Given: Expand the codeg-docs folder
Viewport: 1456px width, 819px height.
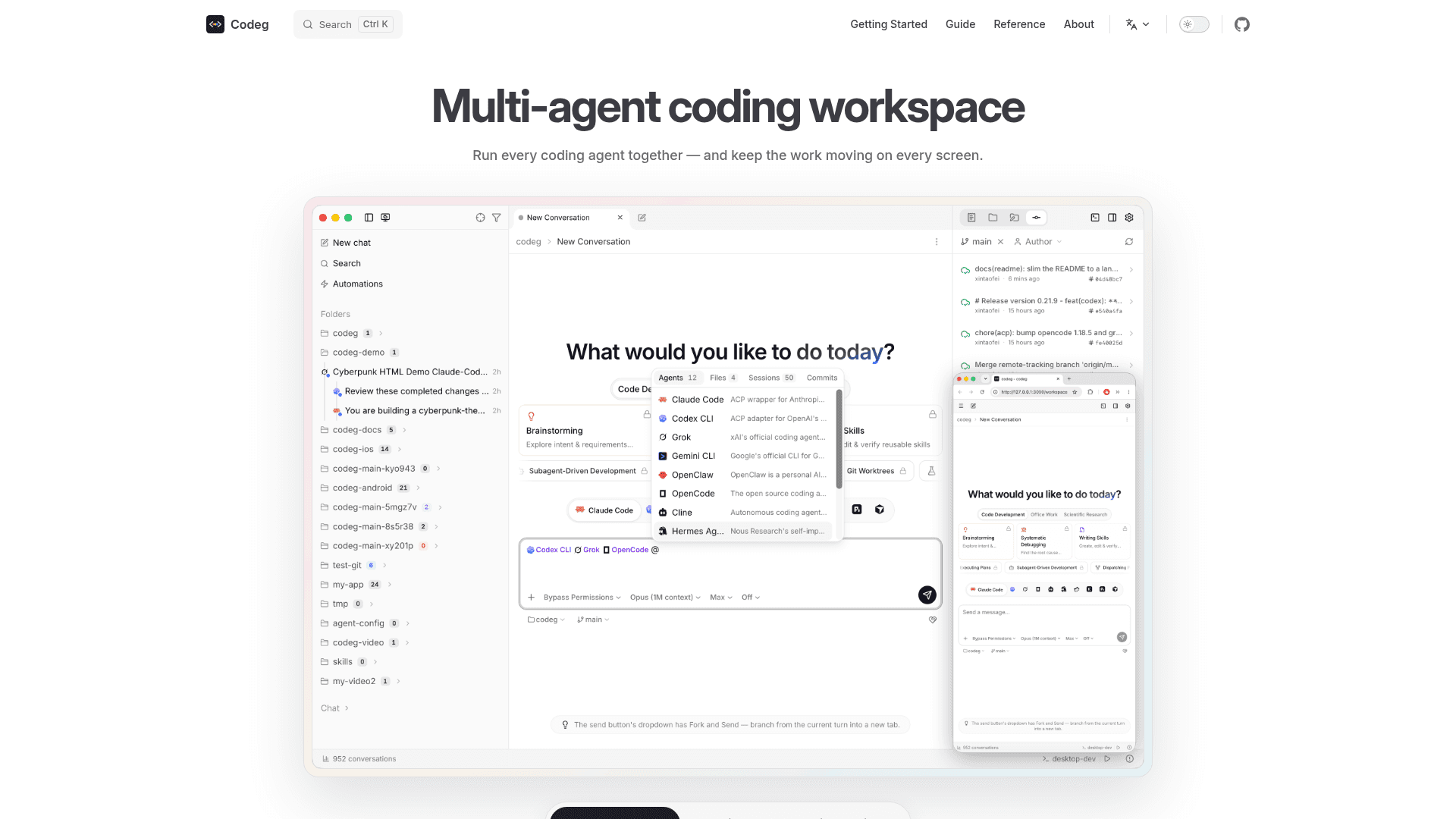Looking at the screenshot, I should (364, 430).
